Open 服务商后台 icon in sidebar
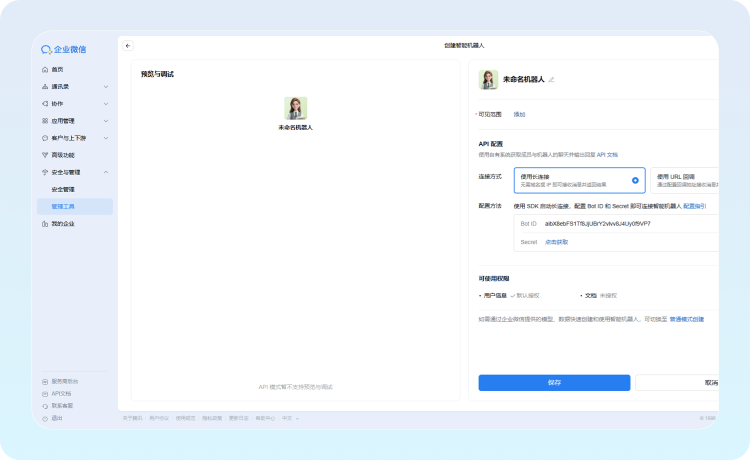 point(45,382)
